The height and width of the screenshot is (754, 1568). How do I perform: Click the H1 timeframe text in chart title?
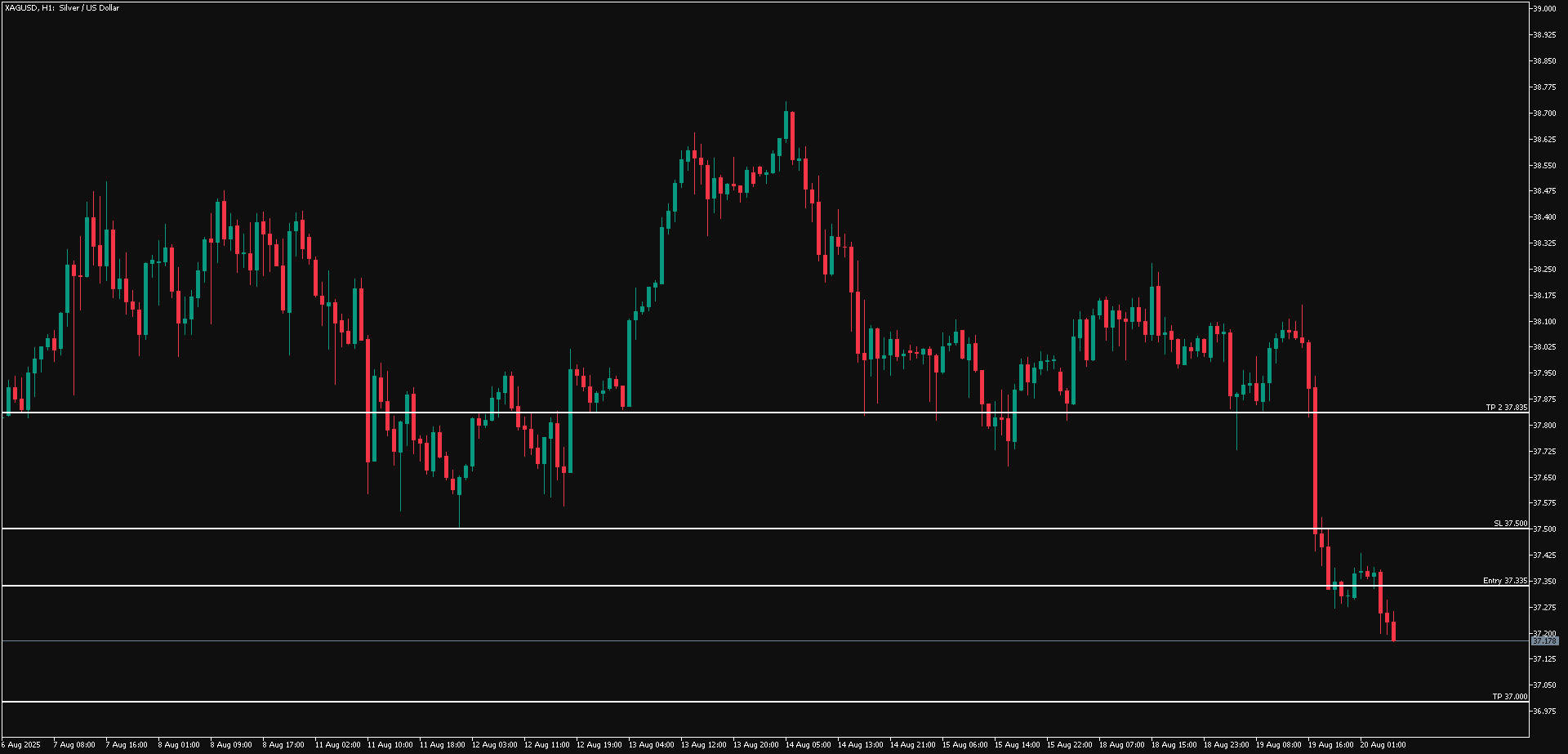(x=47, y=8)
